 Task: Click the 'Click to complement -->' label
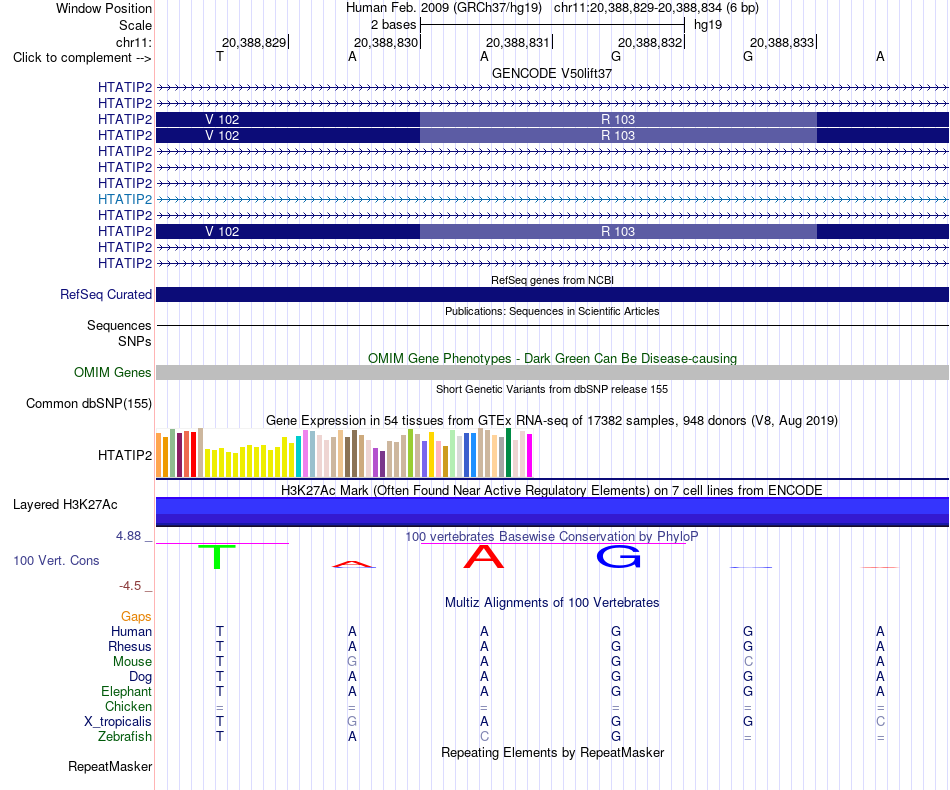(82, 58)
